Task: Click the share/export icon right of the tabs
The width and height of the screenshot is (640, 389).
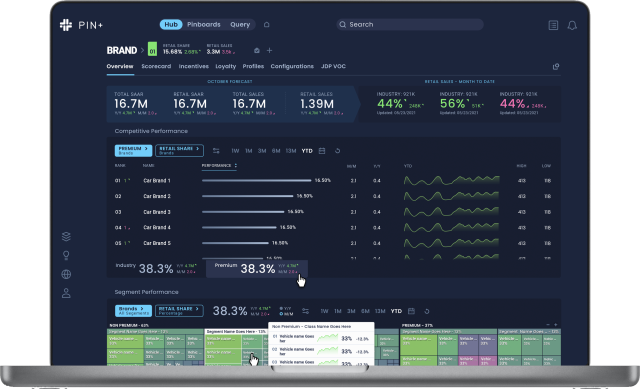Action: (556, 67)
